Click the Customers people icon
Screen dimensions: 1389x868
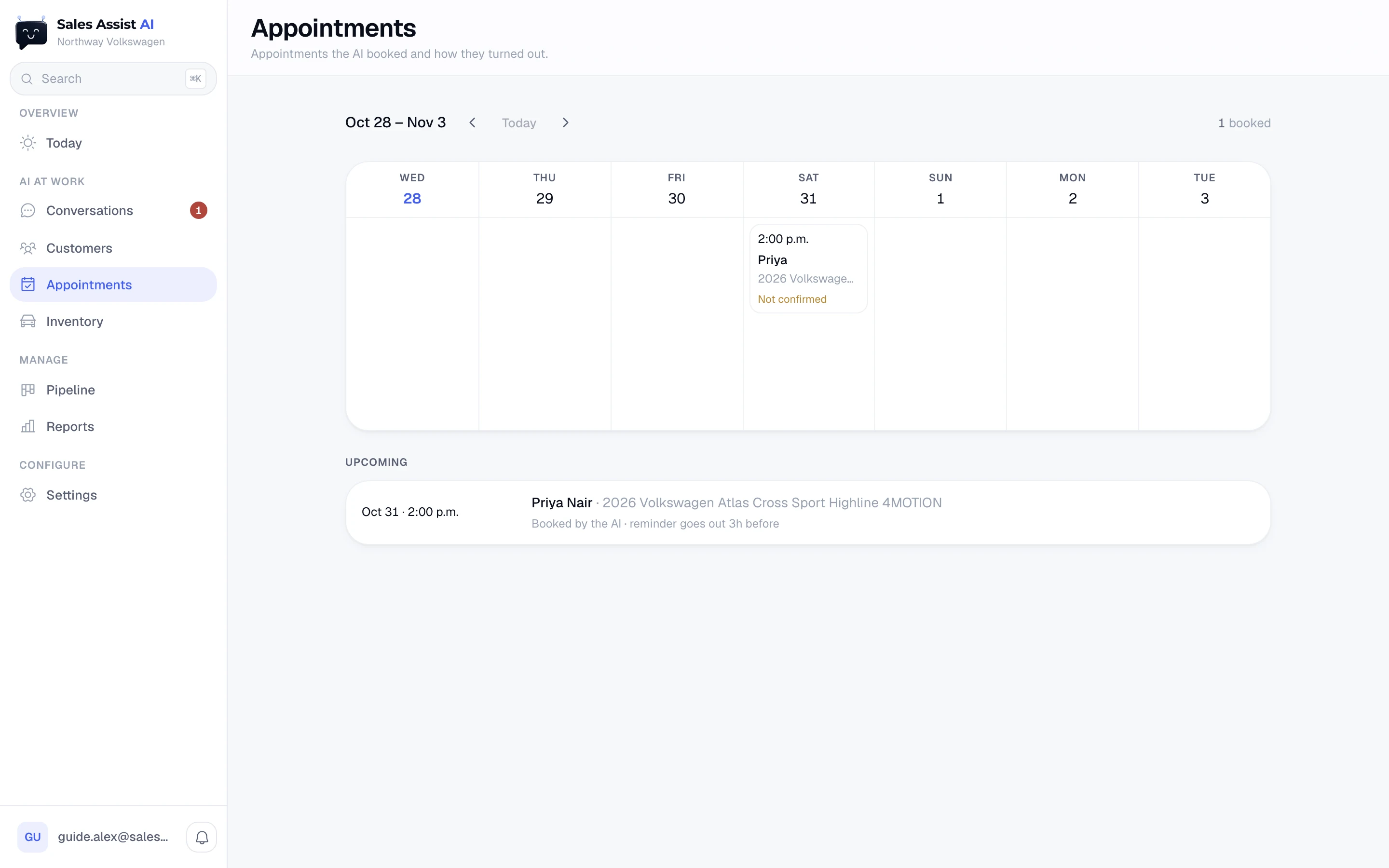coord(28,248)
